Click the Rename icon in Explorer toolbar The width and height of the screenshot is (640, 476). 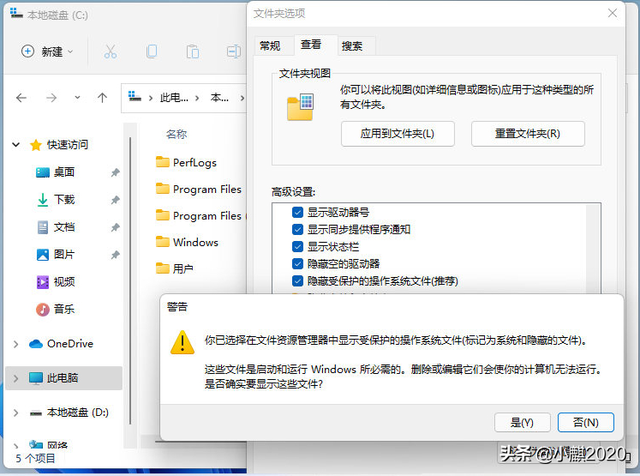point(233,51)
